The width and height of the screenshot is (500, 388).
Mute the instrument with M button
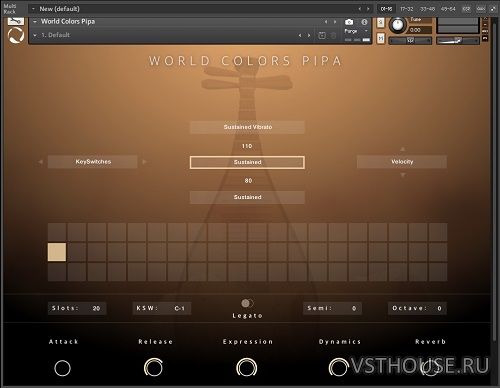coord(380,39)
